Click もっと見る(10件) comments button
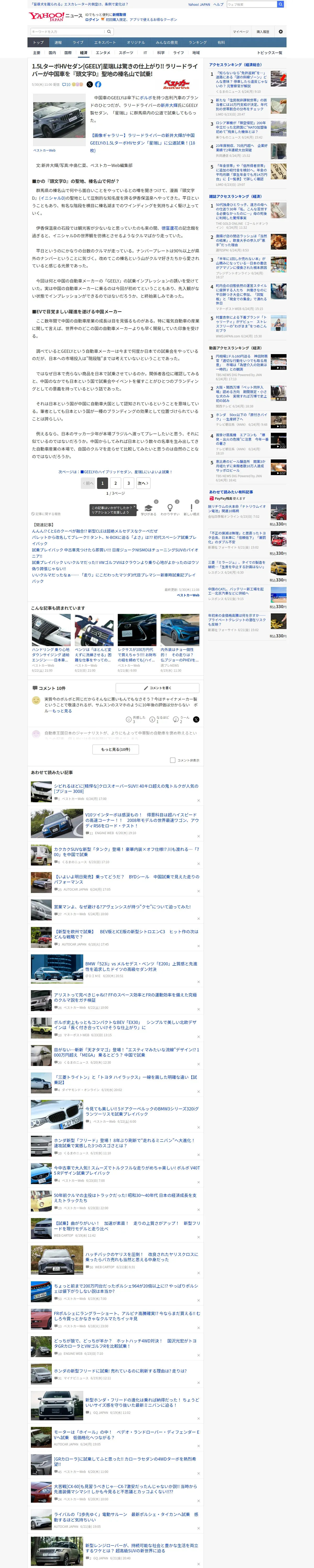The image size is (314, 1568). pos(115,749)
